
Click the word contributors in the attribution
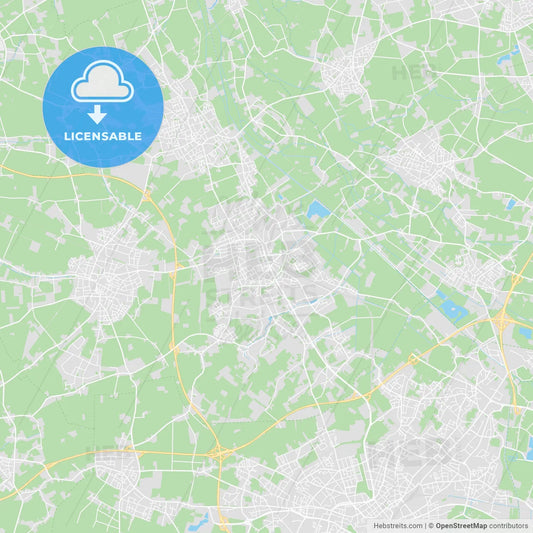coord(508,526)
